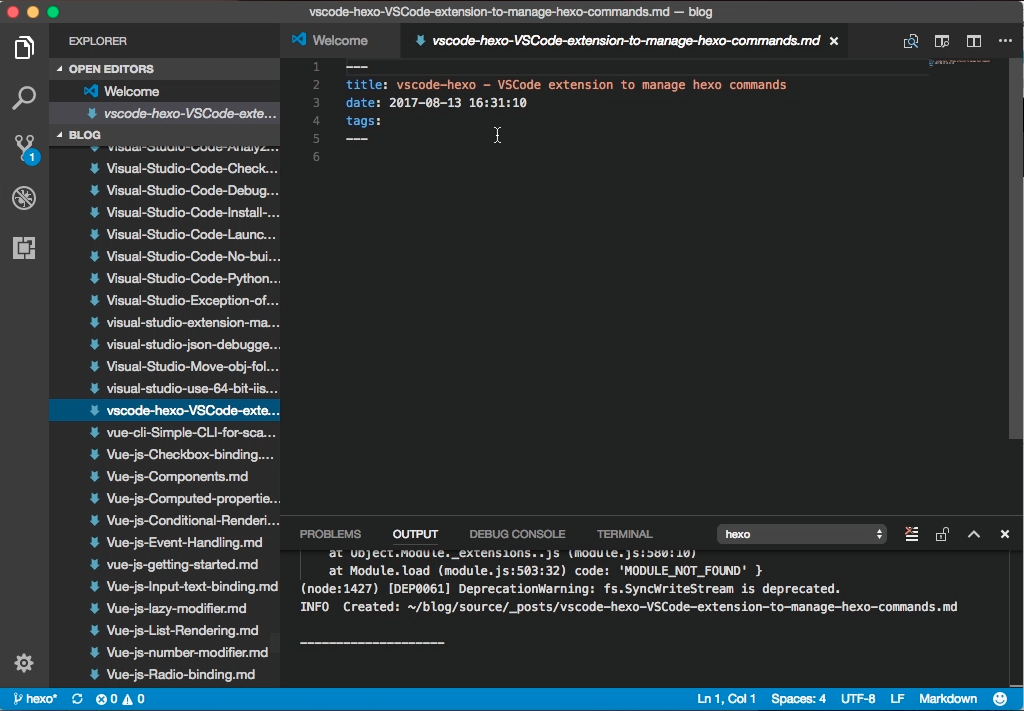Open Visual-Studio-Code-Debug file
This screenshot has width=1024, height=711.
[165, 191]
